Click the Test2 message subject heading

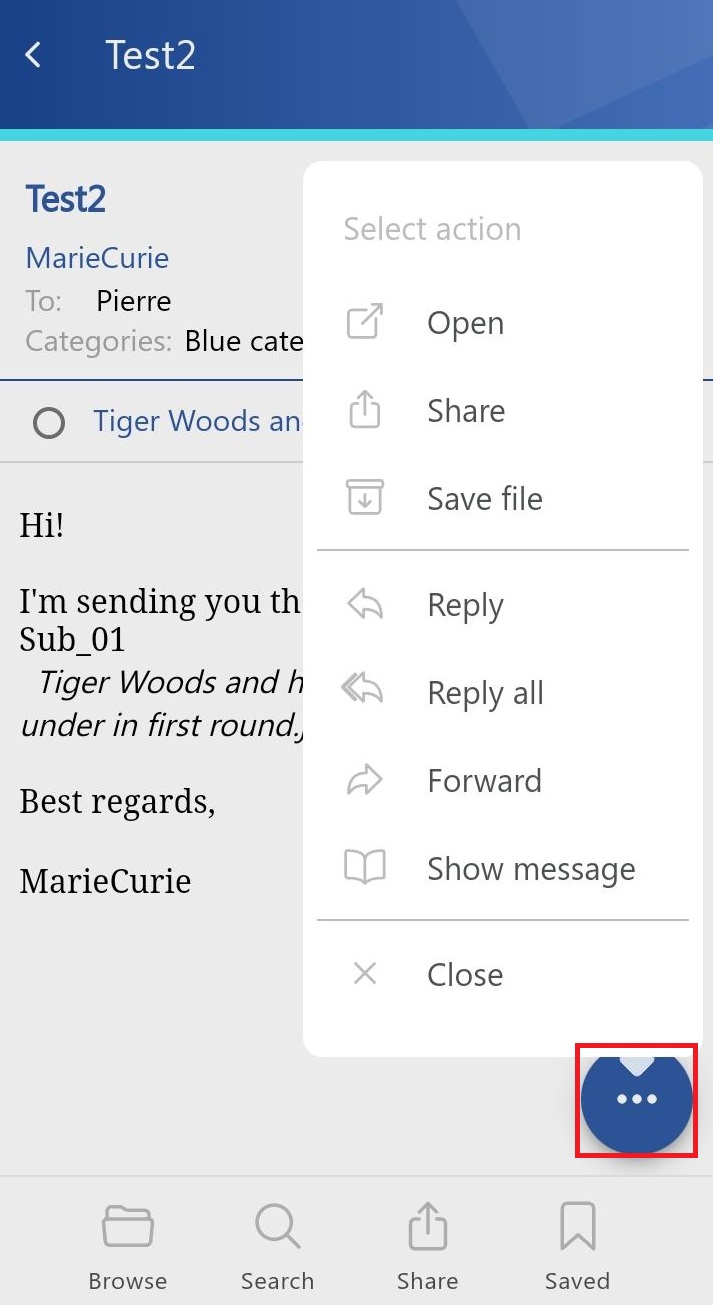(66, 199)
